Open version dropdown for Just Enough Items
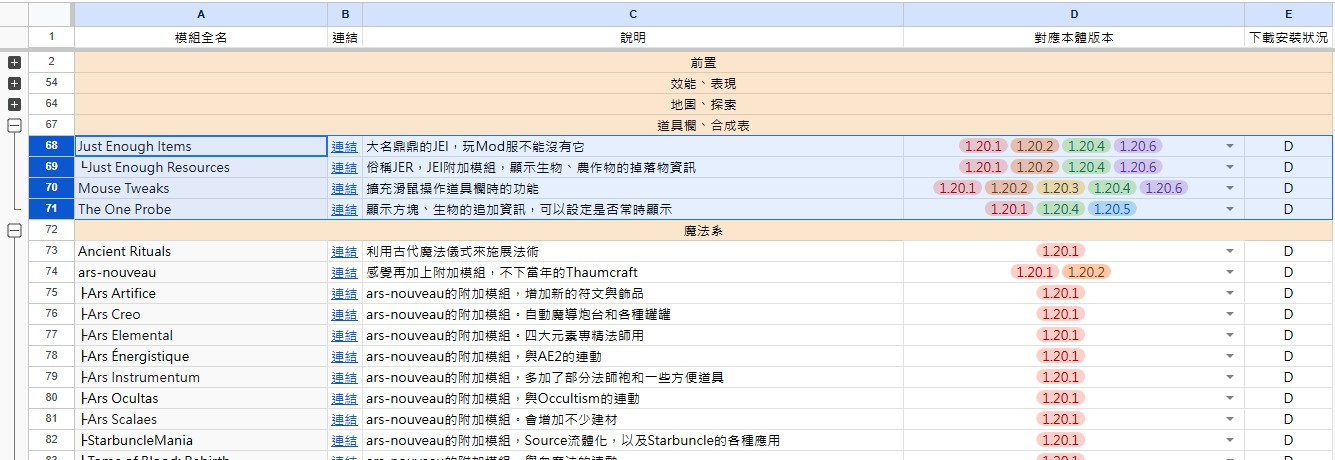1335x460 pixels. click(1230, 147)
